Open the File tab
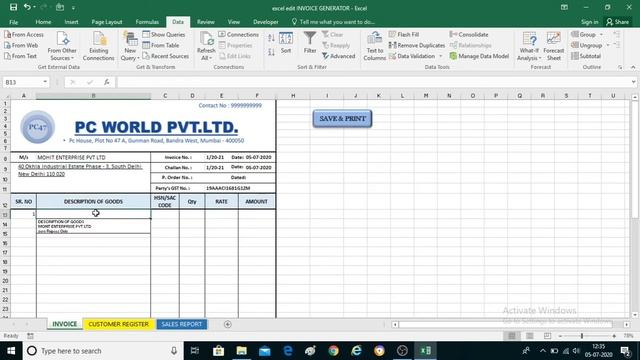The image size is (640, 360). [13, 22]
